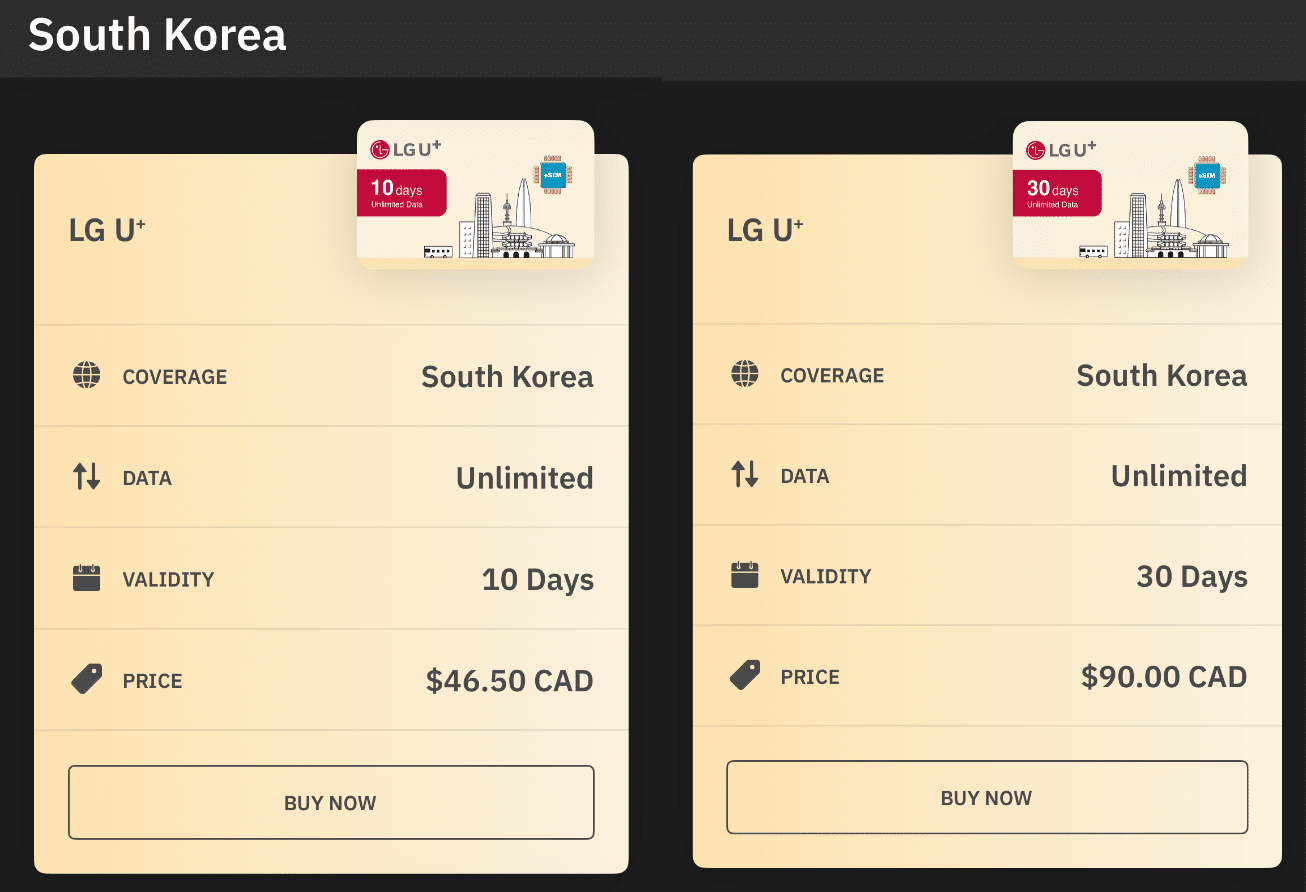
Task: Click the South Korea page heading
Action: pyautogui.click(x=157, y=35)
